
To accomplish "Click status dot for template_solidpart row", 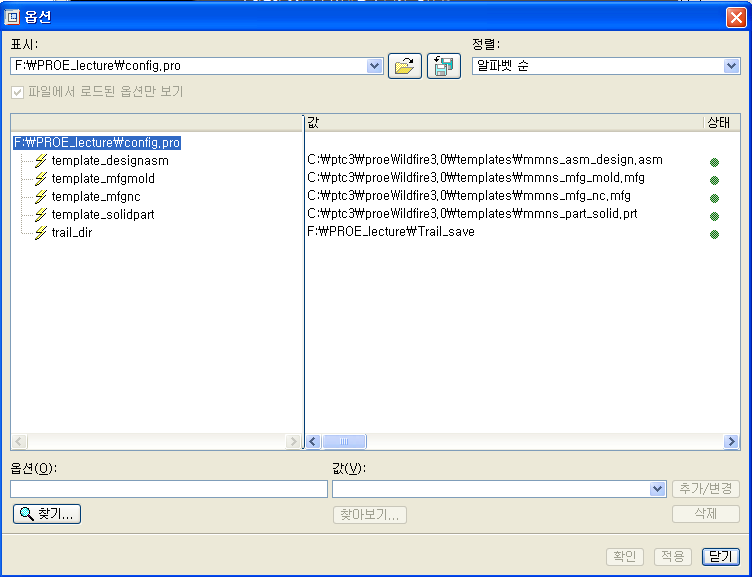I will point(714,216).
